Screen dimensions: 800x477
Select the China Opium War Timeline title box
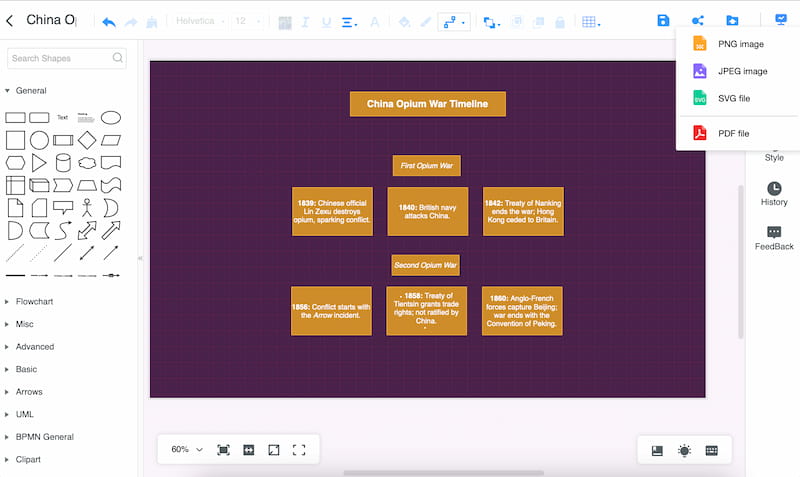coord(428,104)
